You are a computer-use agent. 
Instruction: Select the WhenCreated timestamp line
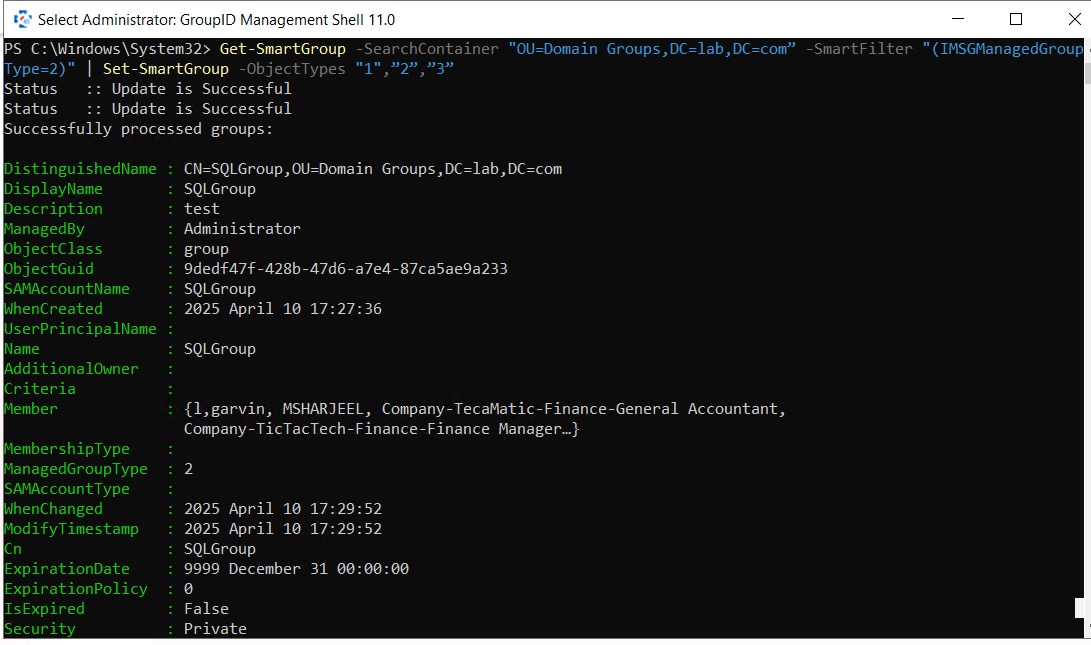(282, 308)
